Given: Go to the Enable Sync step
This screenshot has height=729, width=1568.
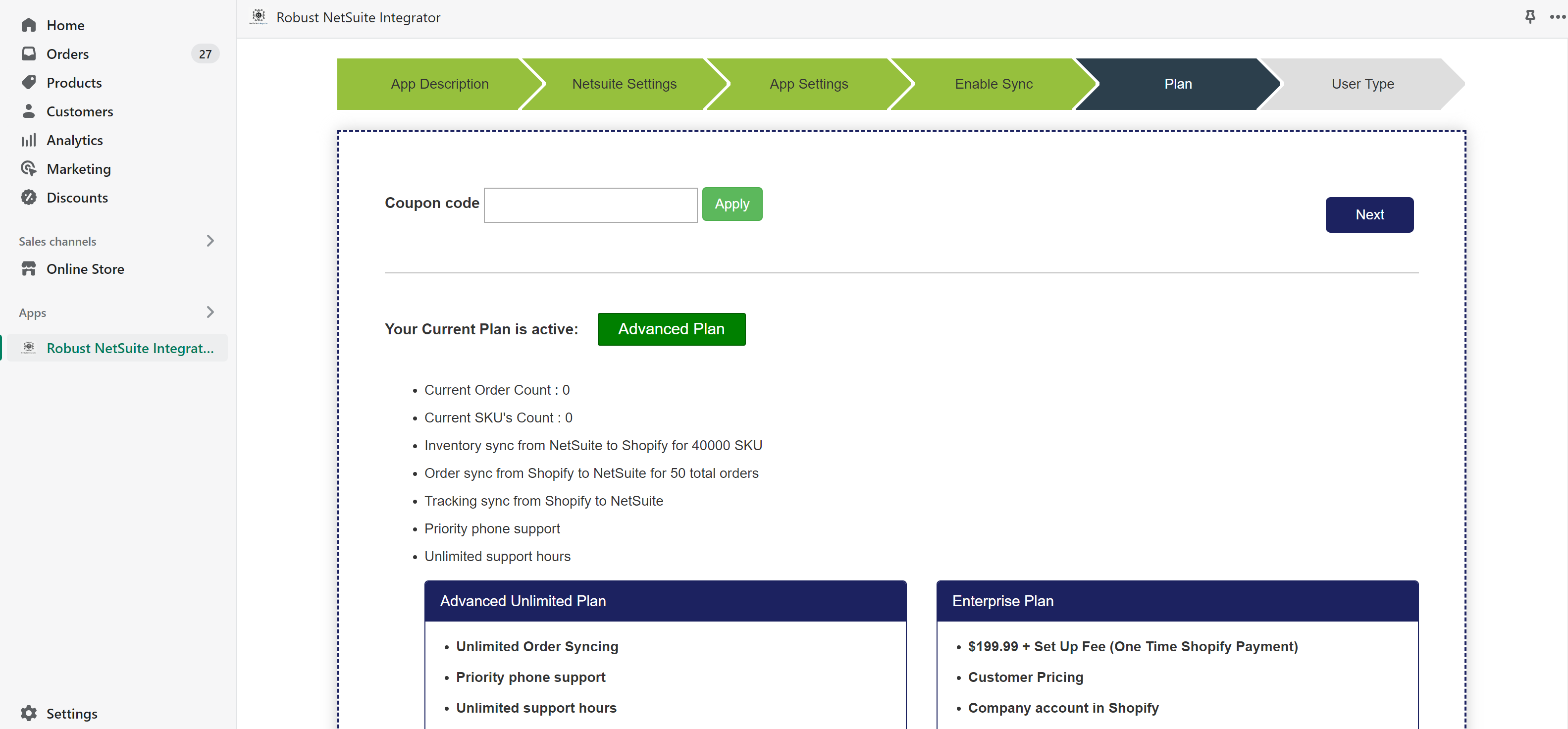Looking at the screenshot, I should click(x=993, y=83).
